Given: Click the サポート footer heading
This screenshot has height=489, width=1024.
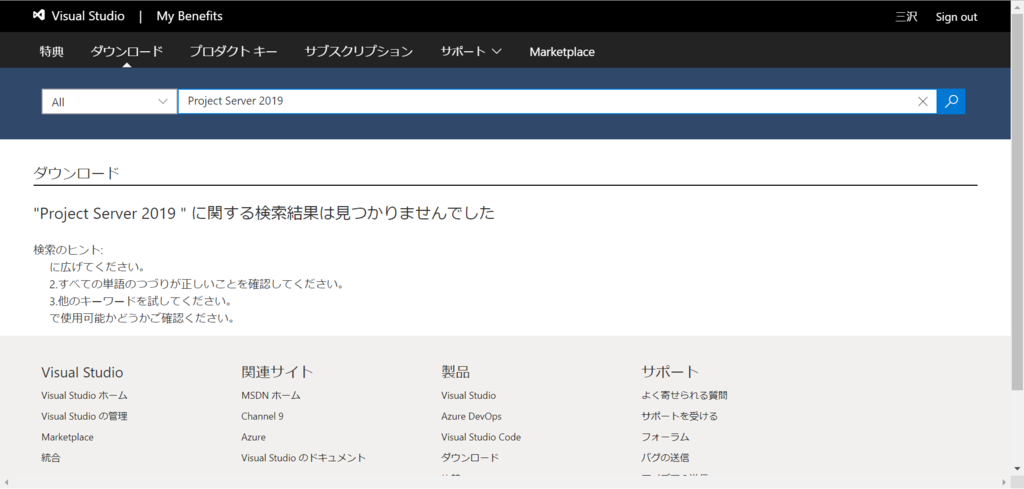Looking at the screenshot, I should point(670,371).
